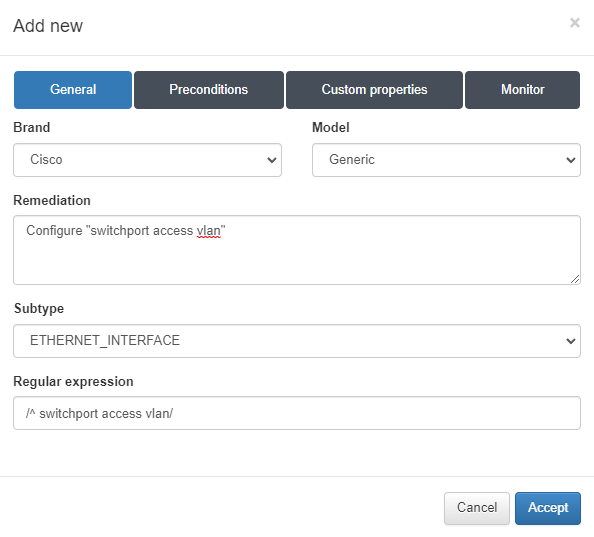594x537 pixels.
Task: Close the Add new dialog
Action: 575,23
